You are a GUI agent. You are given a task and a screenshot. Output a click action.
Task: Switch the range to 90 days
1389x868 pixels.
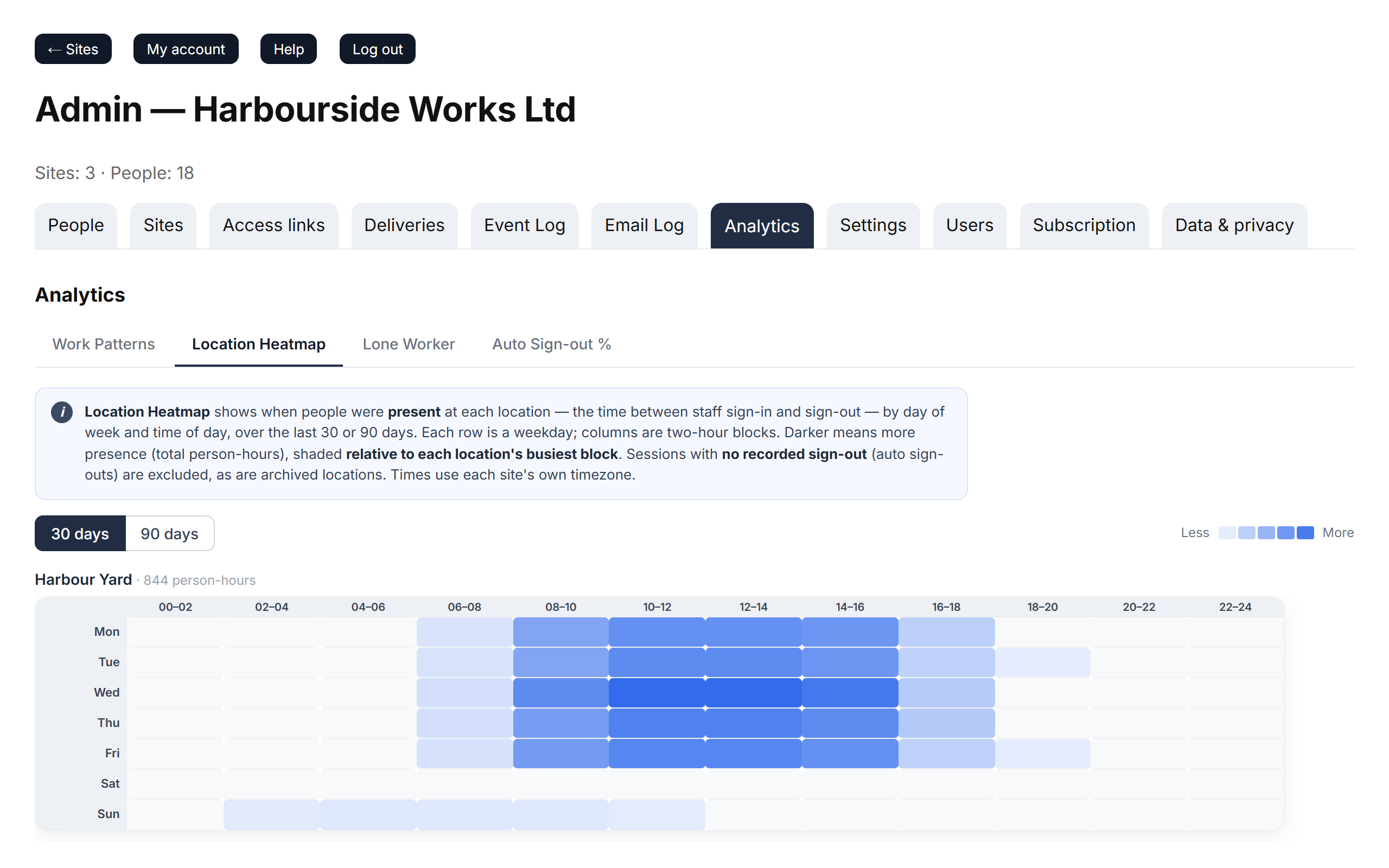click(x=169, y=533)
